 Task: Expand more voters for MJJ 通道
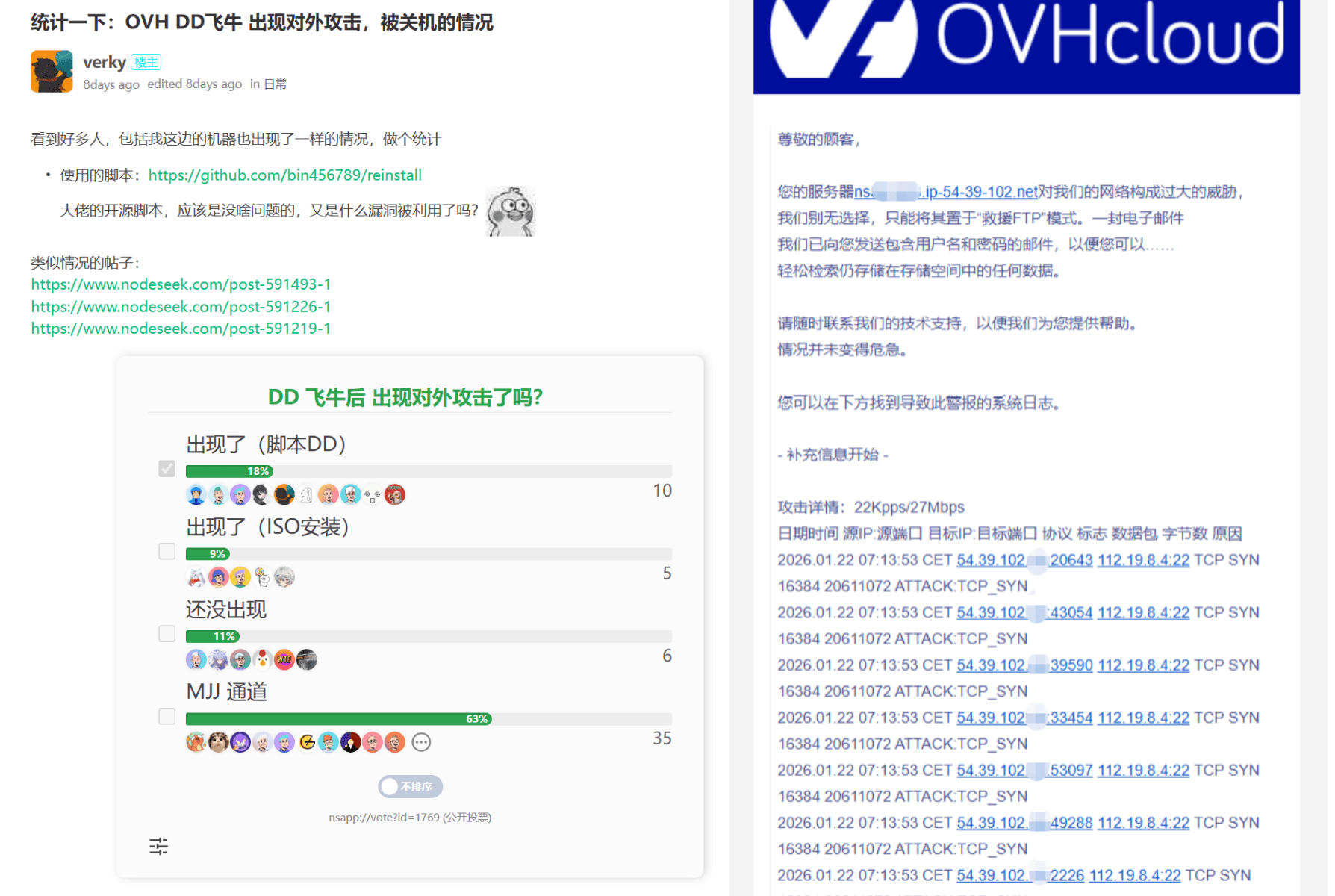[x=421, y=742]
